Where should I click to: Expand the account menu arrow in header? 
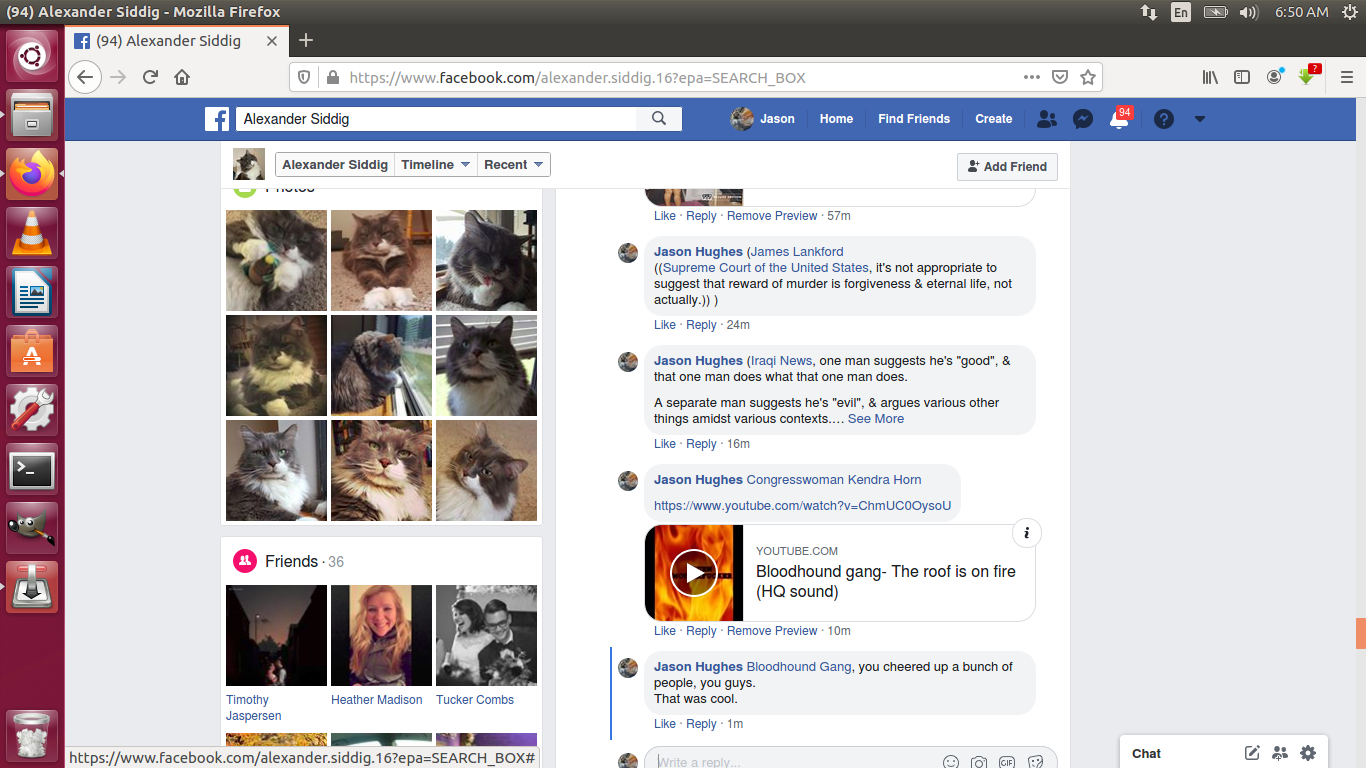(x=1200, y=119)
